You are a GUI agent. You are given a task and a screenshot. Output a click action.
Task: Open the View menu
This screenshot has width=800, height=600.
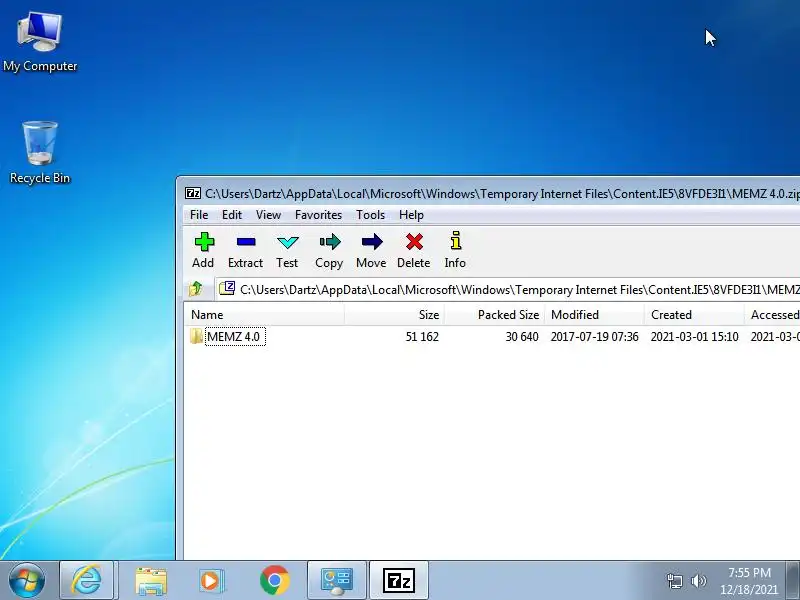(268, 215)
